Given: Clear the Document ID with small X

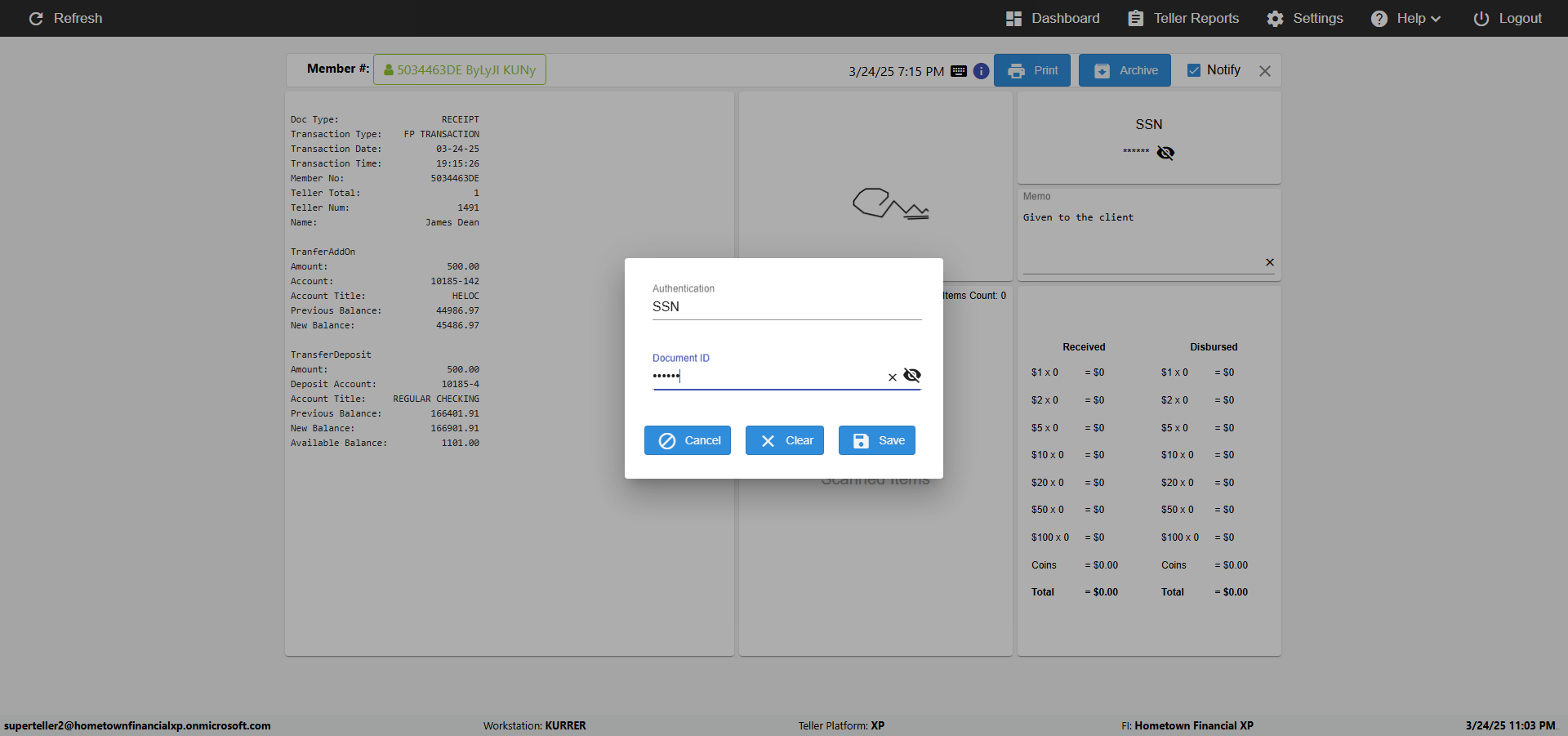Looking at the screenshot, I should pos(893,377).
